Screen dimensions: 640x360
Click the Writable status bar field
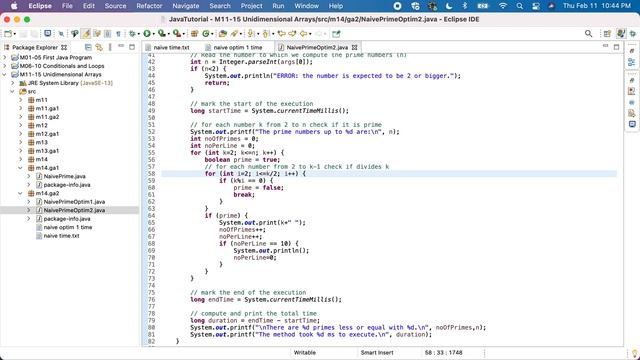[304, 352]
